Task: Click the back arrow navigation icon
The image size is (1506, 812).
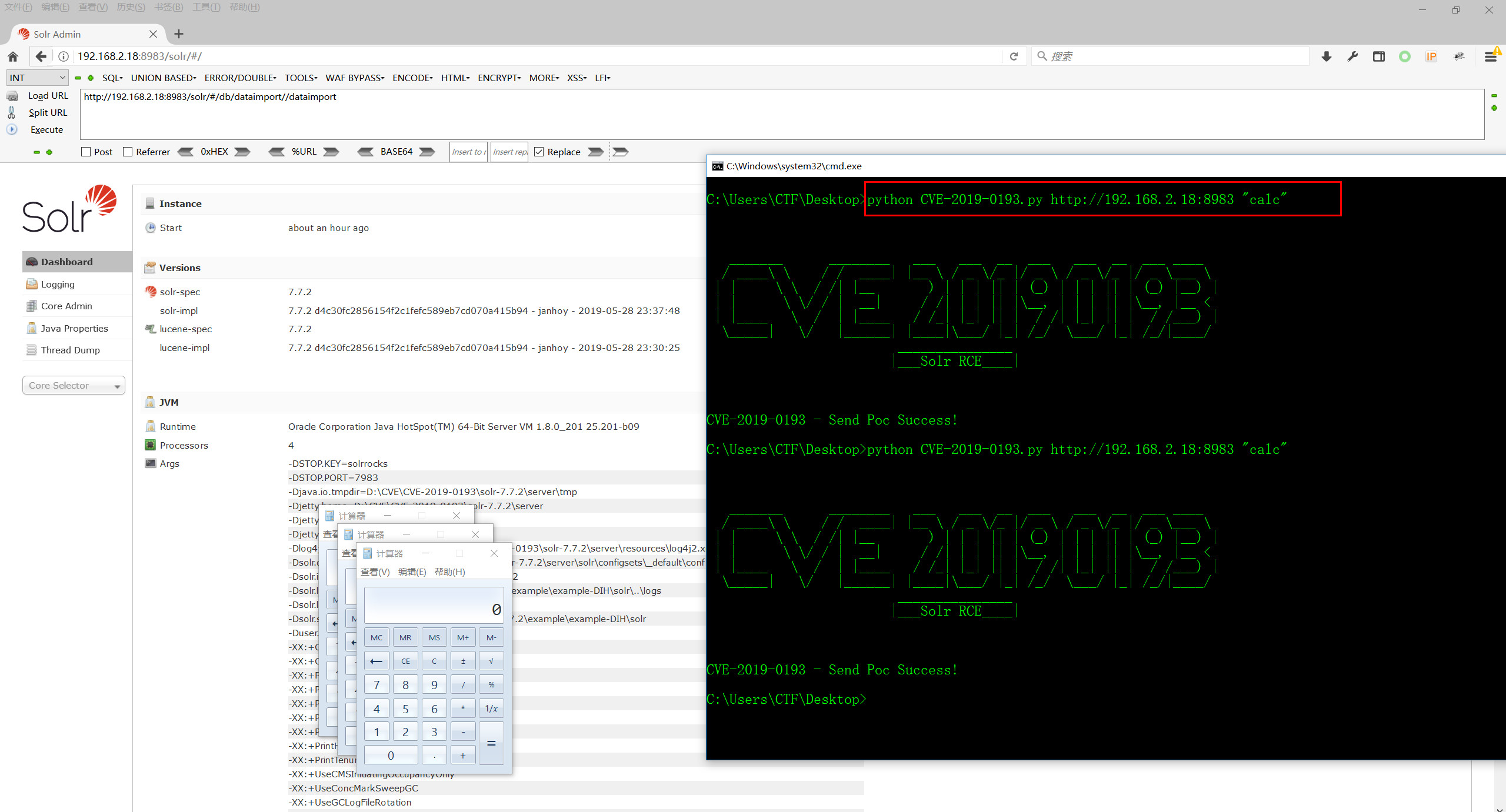Action: (x=41, y=56)
